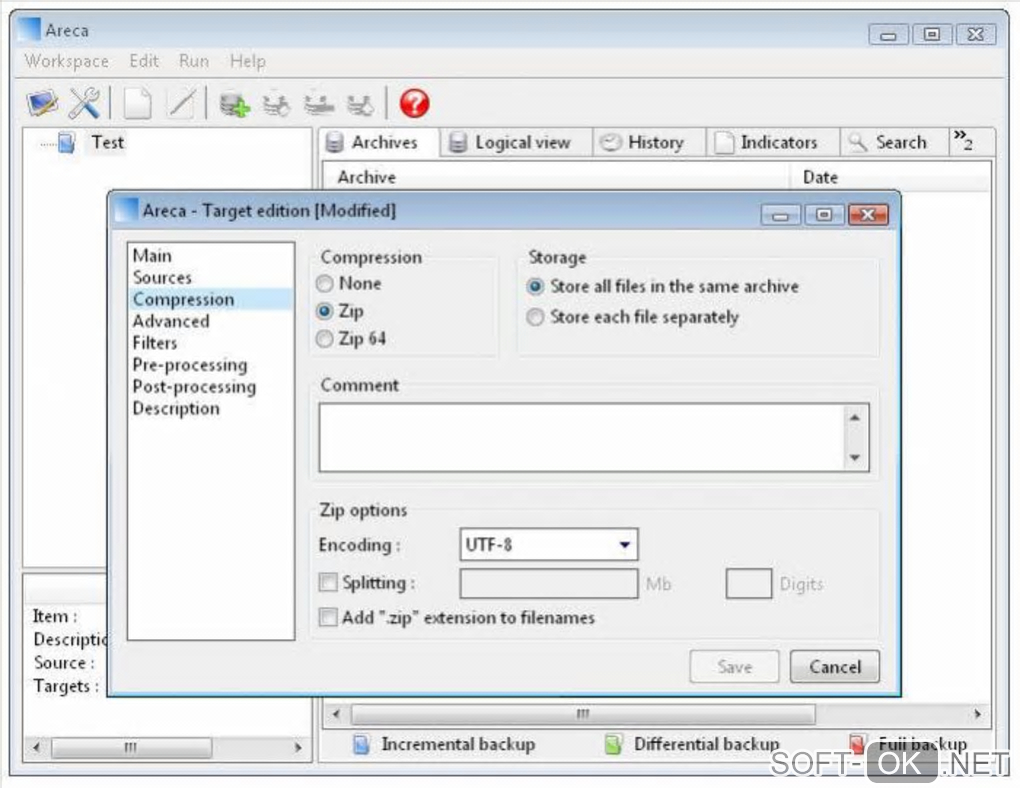This screenshot has height=788, width=1020.
Task: Click the left panel scroll right arrow
Action: [x=299, y=747]
